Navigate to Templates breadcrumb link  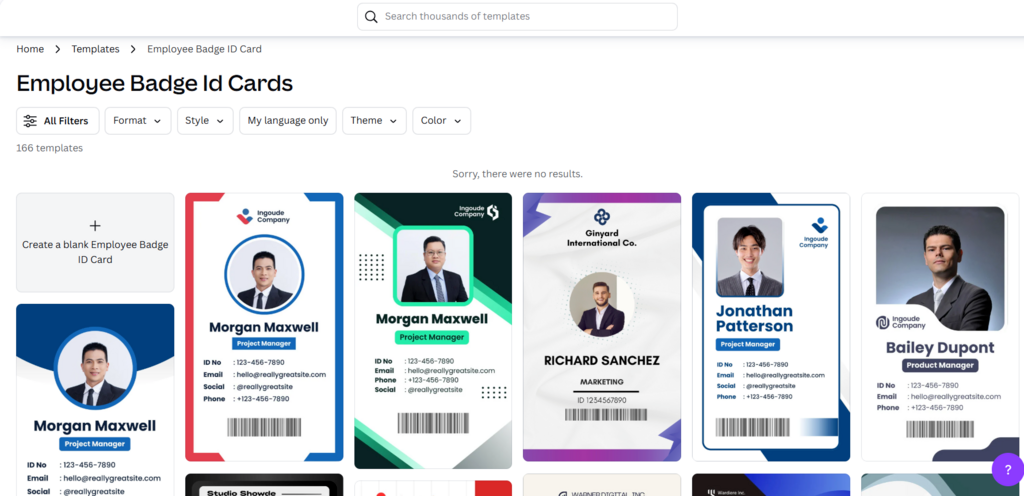pyautogui.click(x=95, y=49)
